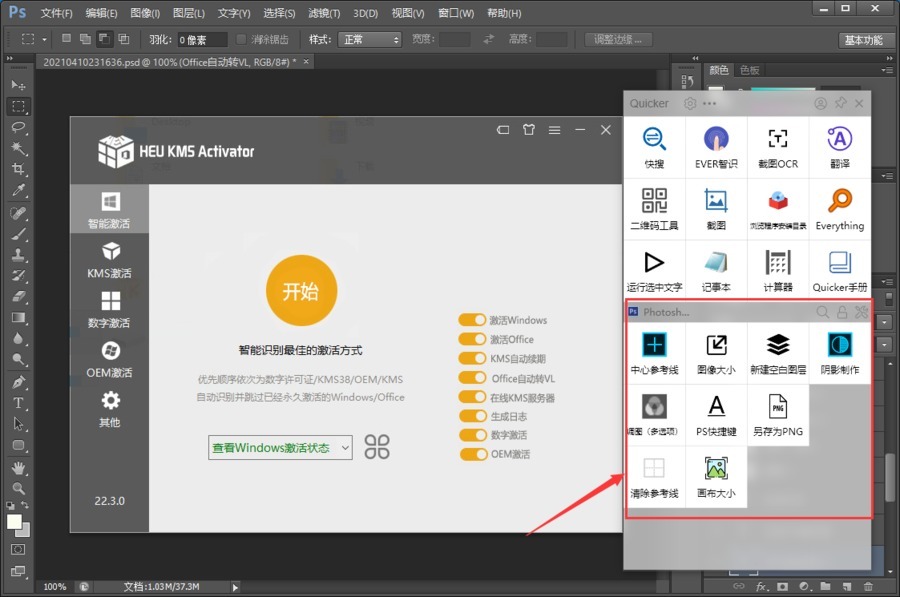Viewport: 900px width, 597px height.
Task: Toggle the 生成日志 switch
Action: pyautogui.click(x=472, y=416)
